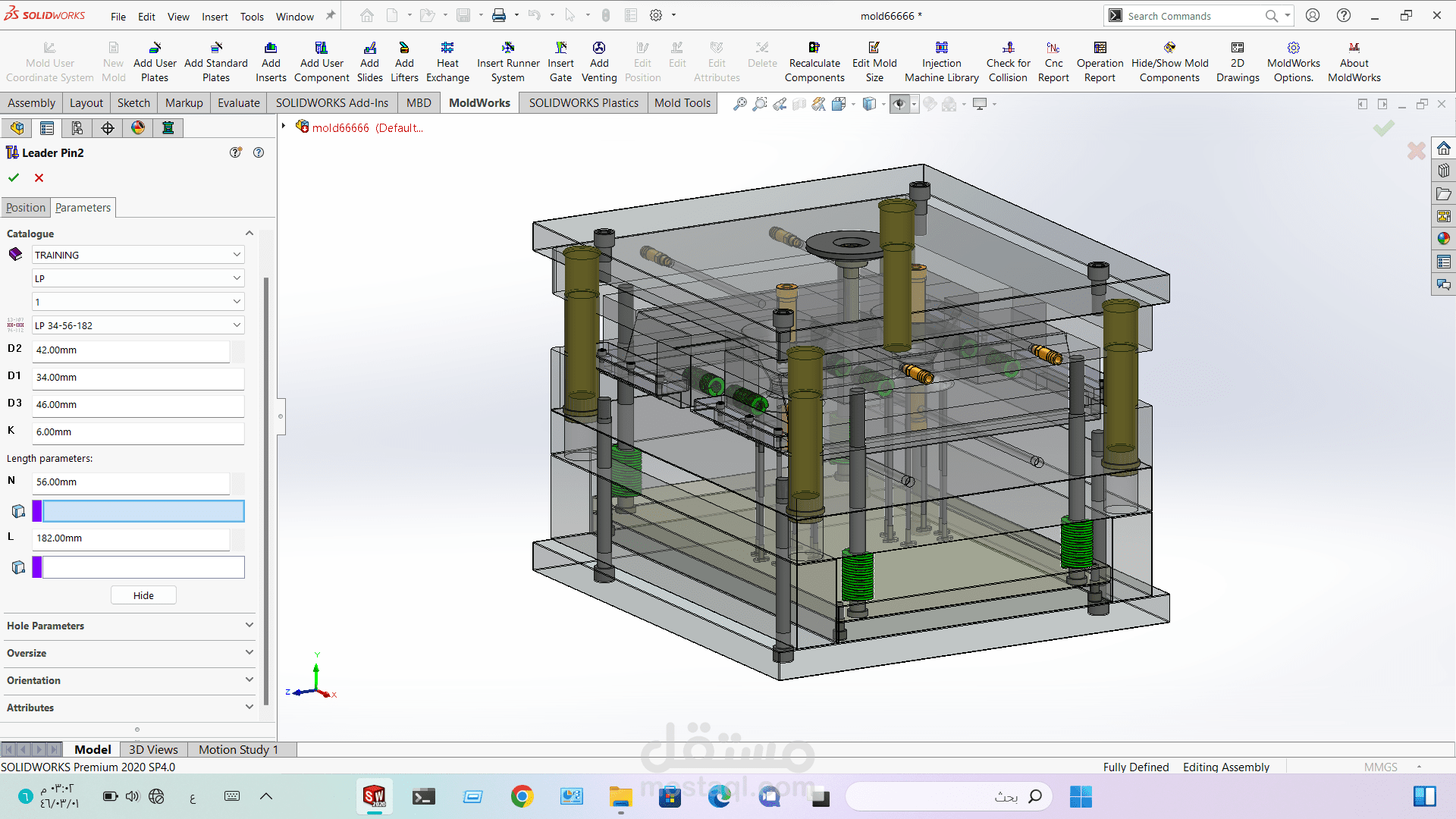
Task: Cancel Leader Pin2 with red X
Action: coord(39,178)
